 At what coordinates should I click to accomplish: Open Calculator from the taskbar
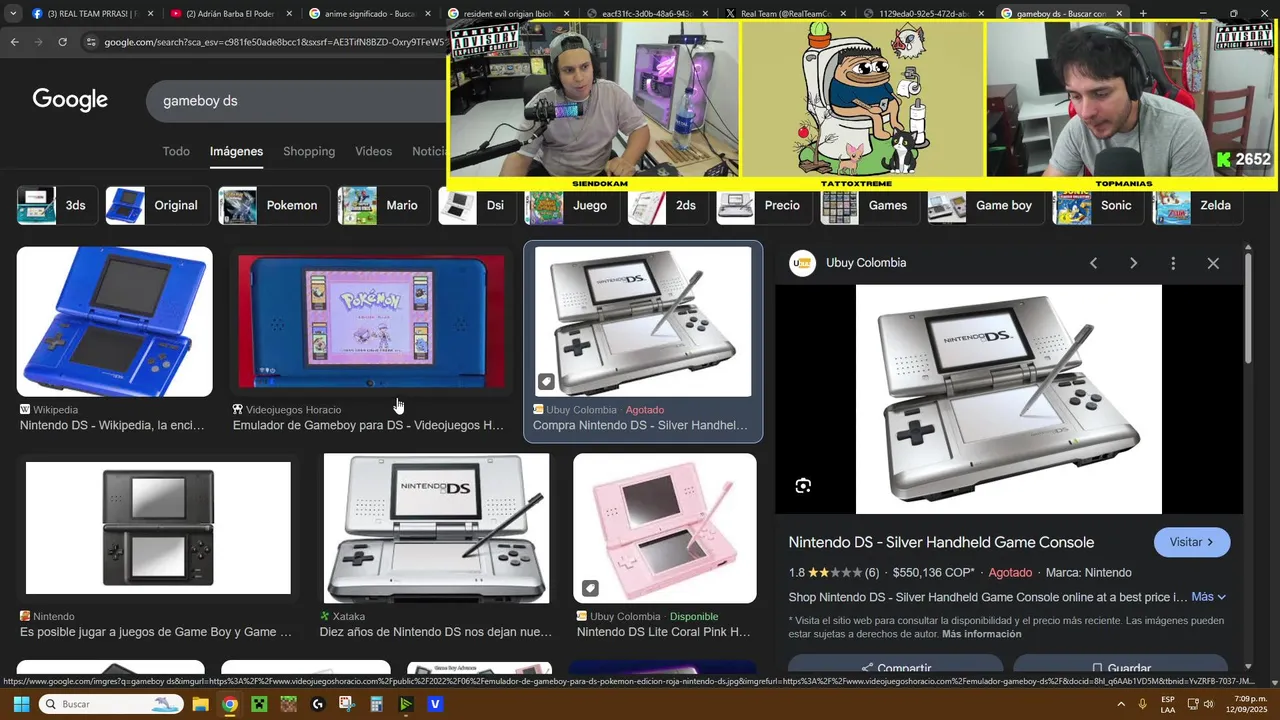point(376,704)
